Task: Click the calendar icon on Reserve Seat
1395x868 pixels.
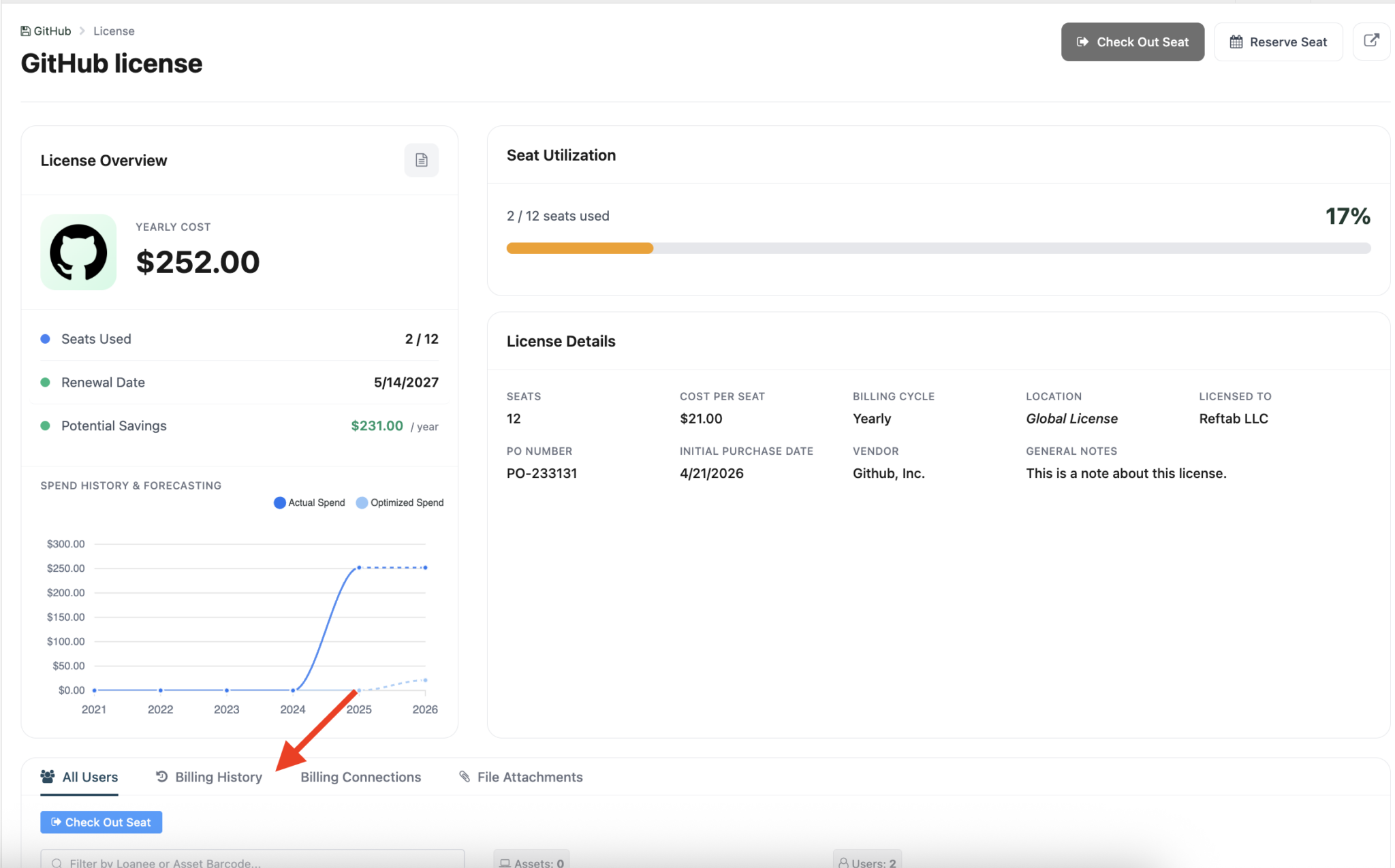Action: pos(1236,42)
